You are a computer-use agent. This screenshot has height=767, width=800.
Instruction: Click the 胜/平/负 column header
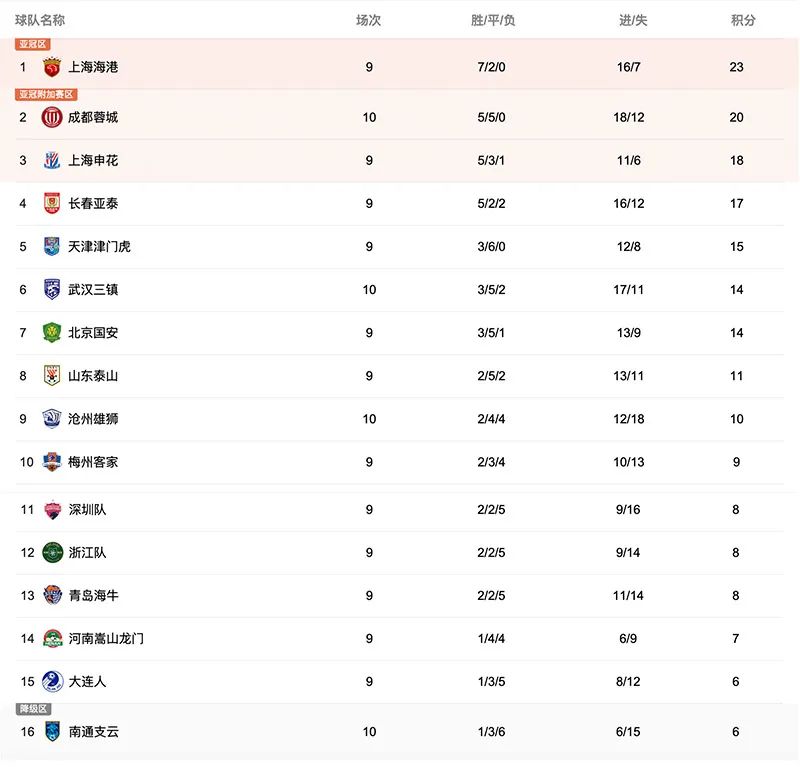click(x=493, y=20)
